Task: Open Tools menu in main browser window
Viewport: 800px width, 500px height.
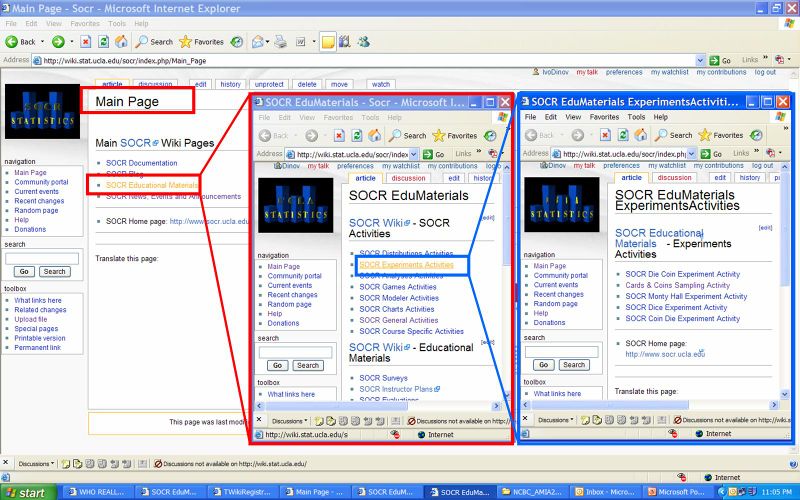Action: pos(116,23)
